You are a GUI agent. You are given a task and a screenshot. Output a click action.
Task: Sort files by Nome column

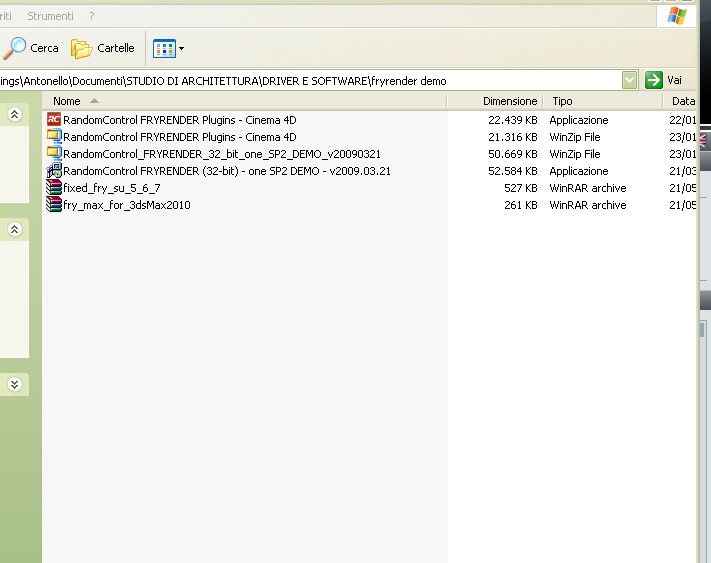coord(245,101)
